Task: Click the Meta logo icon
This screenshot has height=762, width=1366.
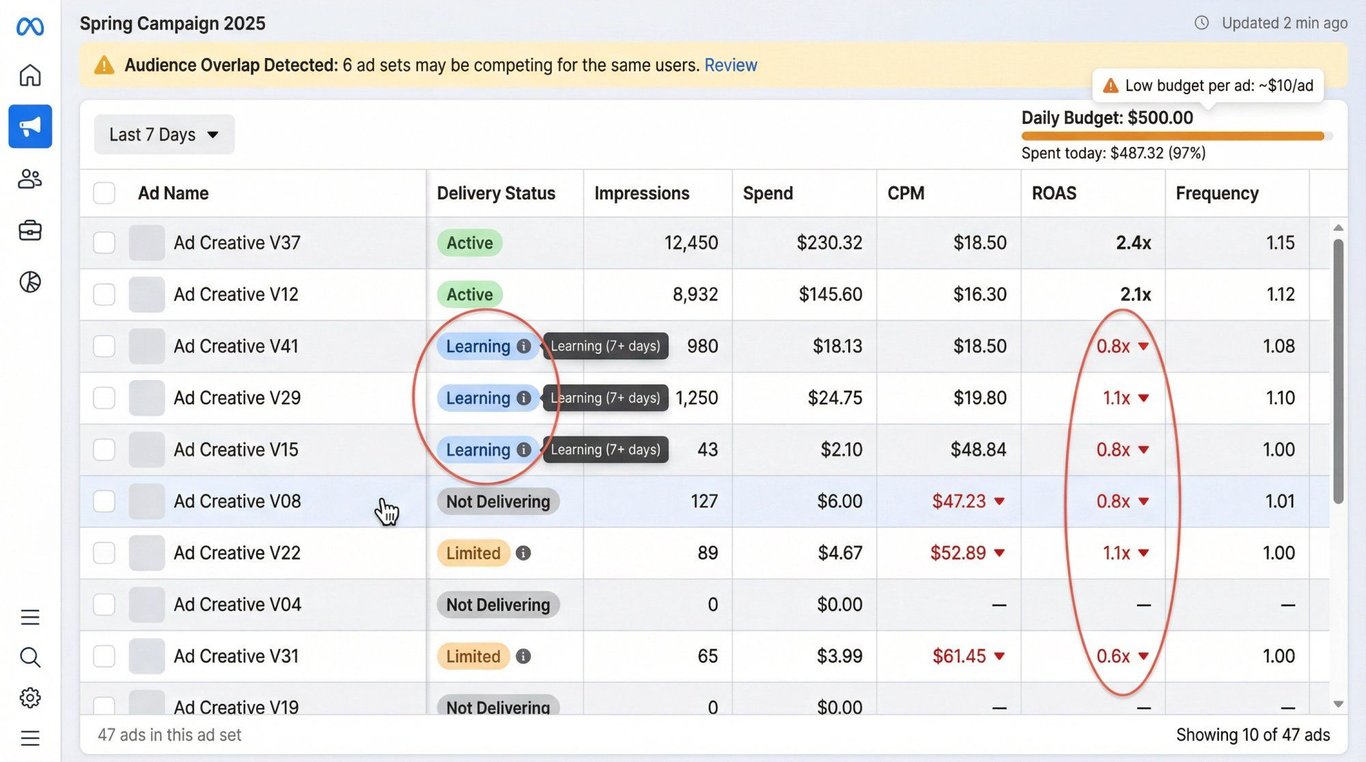Action: coord(30,26)
